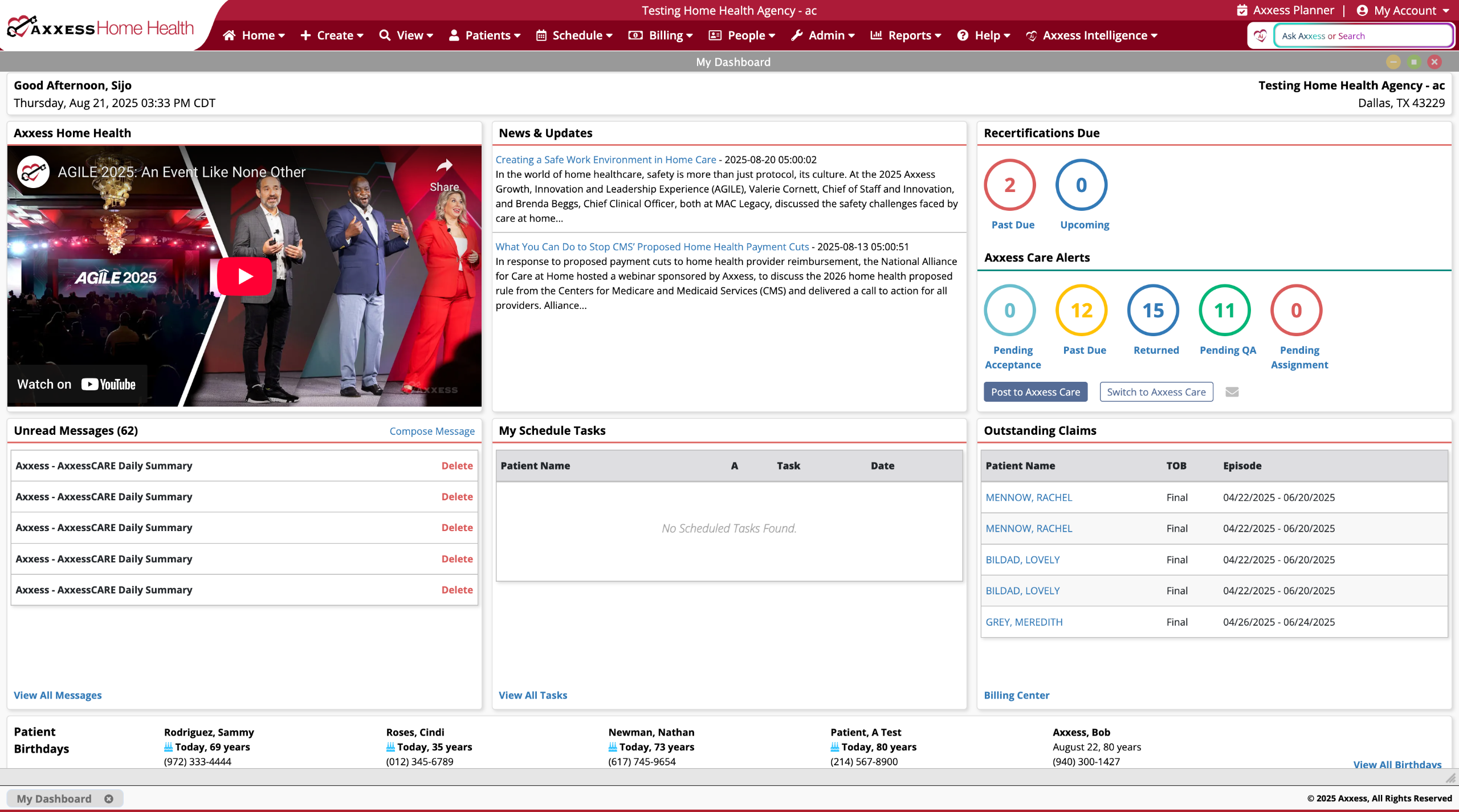Open the Pending Acceptance alerts circle
The image size is (1459, 812).
pyautogui.click(x=1010, y=310)
